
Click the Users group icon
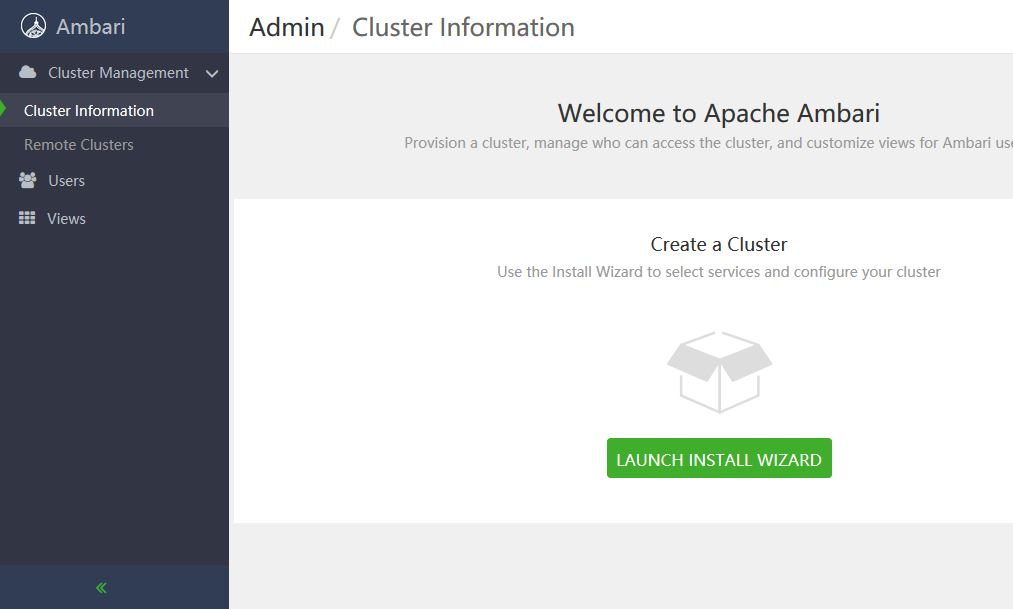pos(28,180)
